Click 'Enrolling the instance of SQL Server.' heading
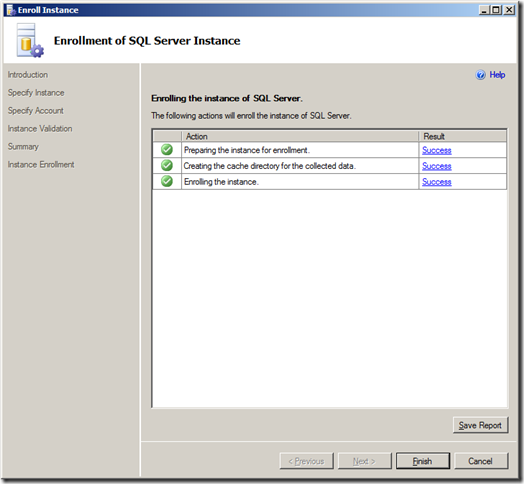This screenshot has height=484, width=524. click(227, 98)
